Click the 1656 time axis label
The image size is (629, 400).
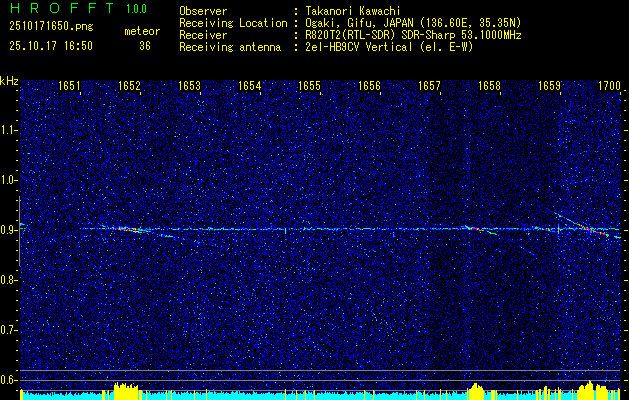pos(369,85)
